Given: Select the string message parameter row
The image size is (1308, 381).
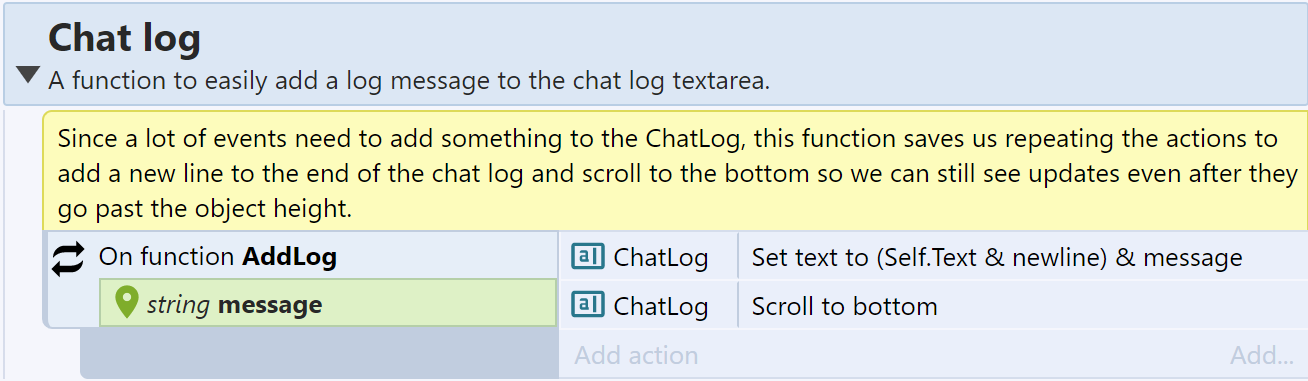Looking at the screenshot, I should pyautogui.click(x=328, y=304).
